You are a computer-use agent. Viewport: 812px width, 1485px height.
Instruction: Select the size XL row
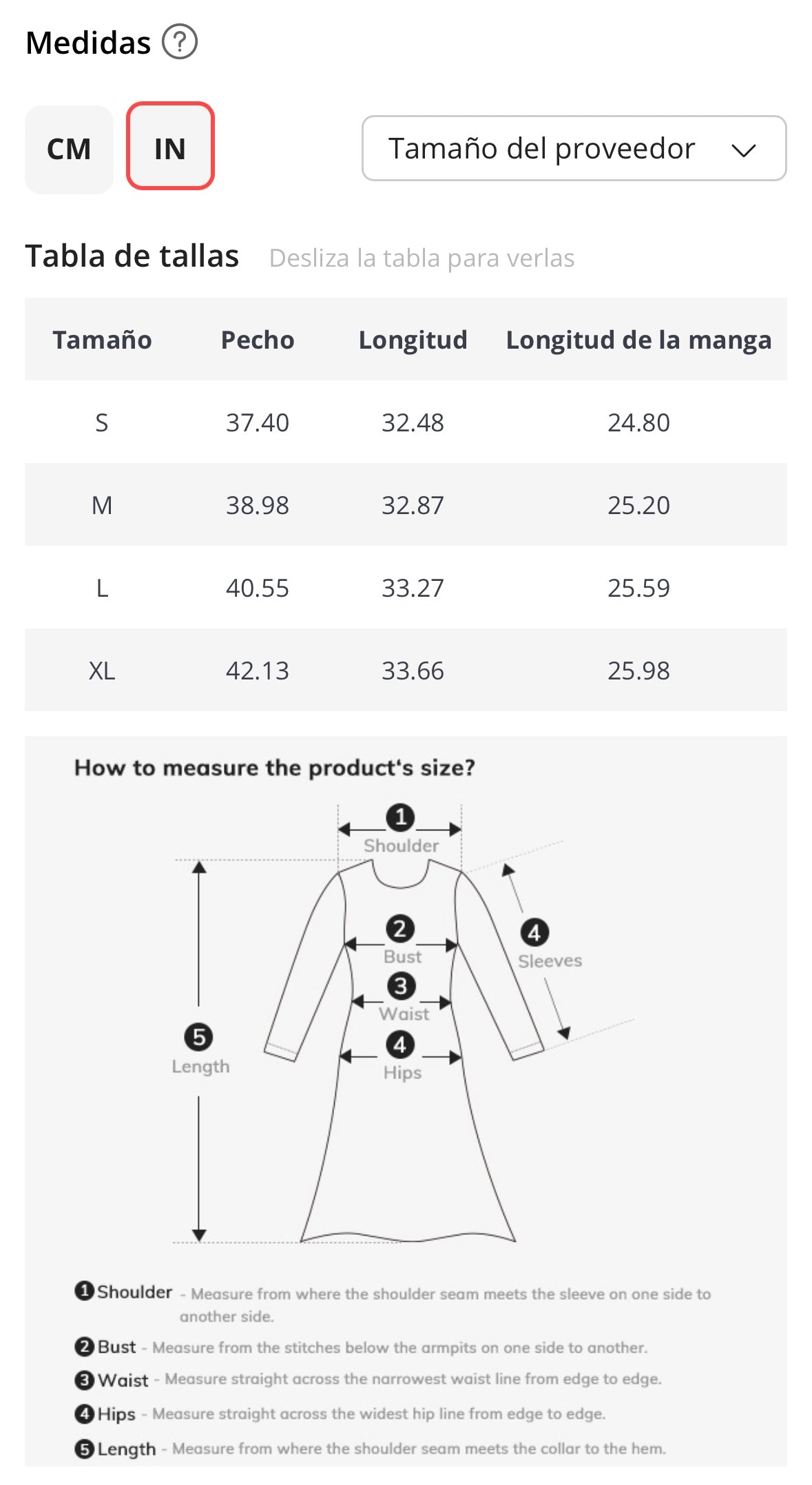[406, 670]
